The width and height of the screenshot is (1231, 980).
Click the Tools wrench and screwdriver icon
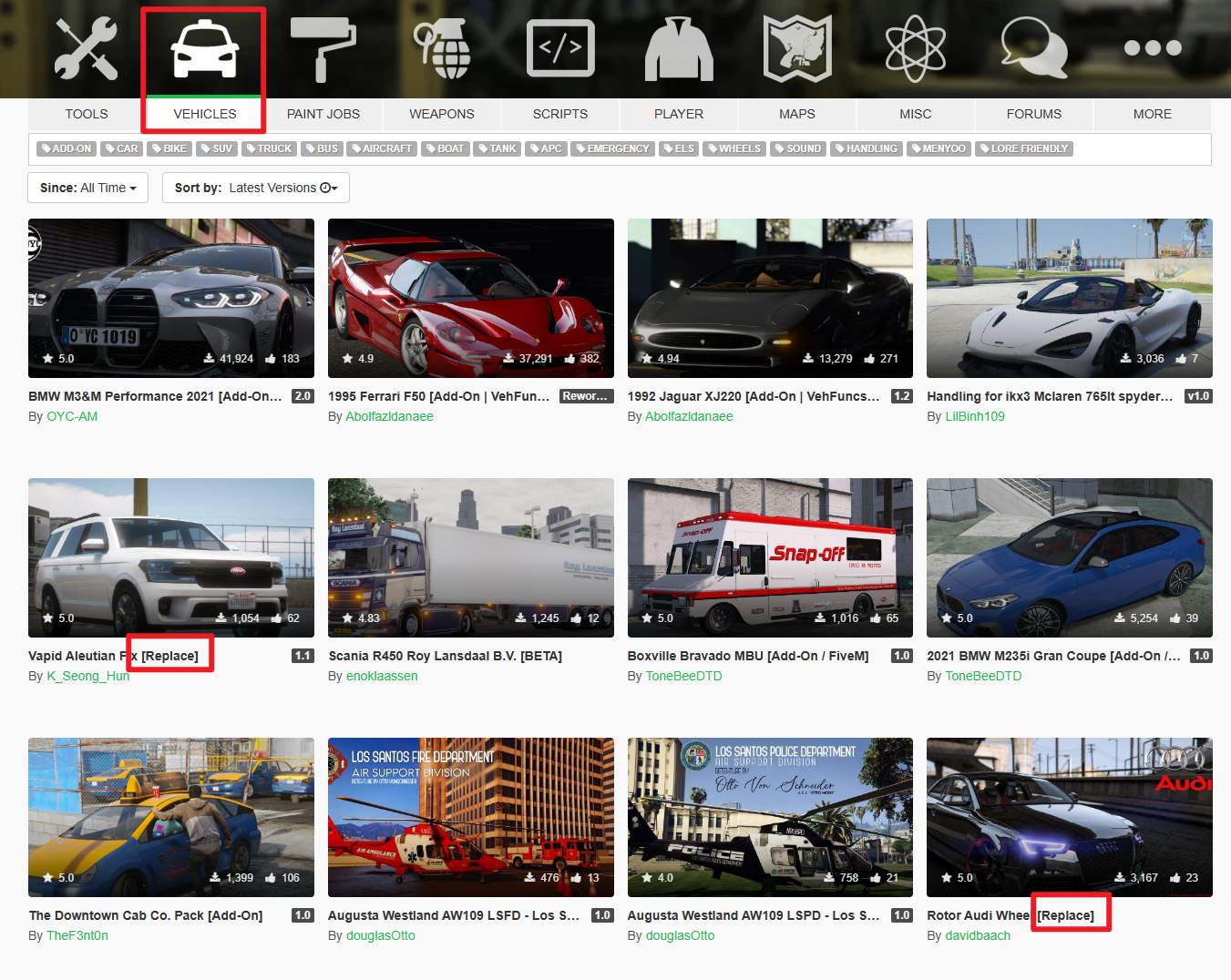pos(87,48)
